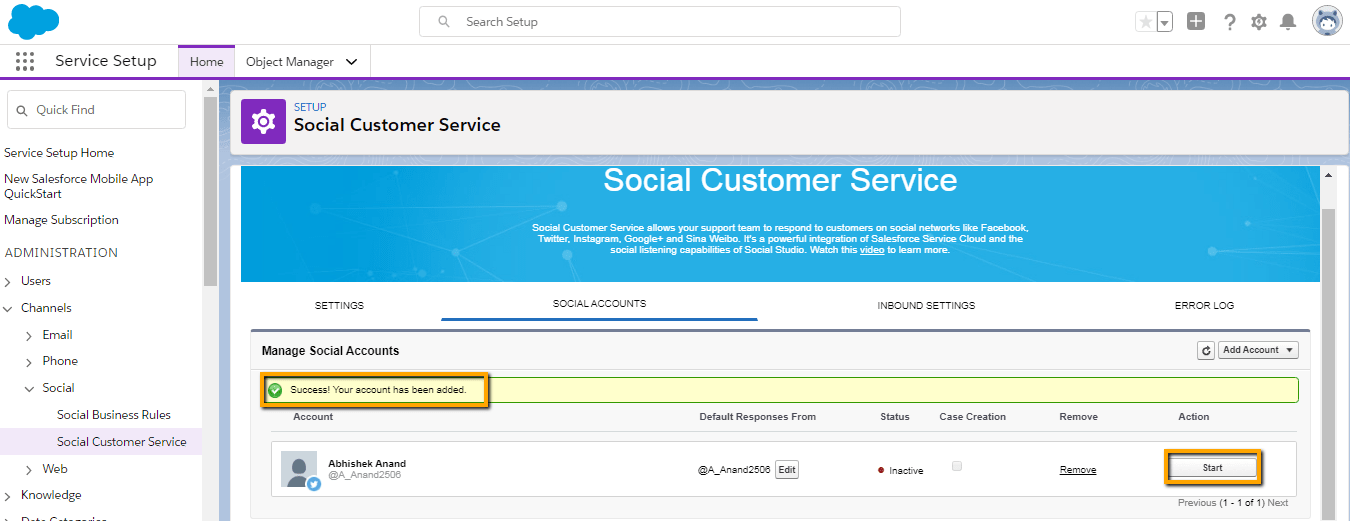Open the global actions plus icon
Screen dimensions: 1350x521
coord(1196,21)
